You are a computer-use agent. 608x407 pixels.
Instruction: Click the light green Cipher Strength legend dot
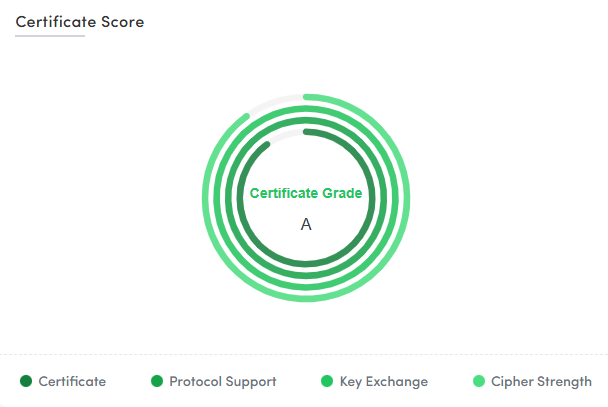479,381
